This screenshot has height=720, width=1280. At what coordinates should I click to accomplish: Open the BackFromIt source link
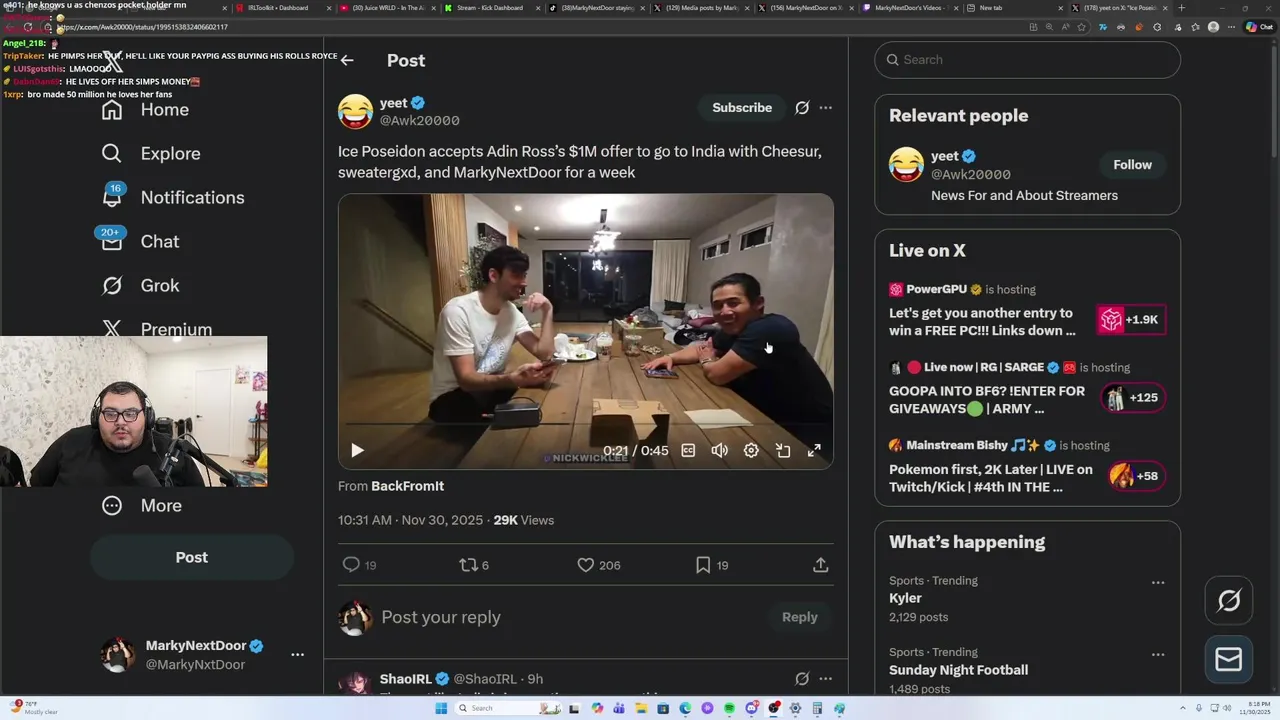tap(407, 486)
